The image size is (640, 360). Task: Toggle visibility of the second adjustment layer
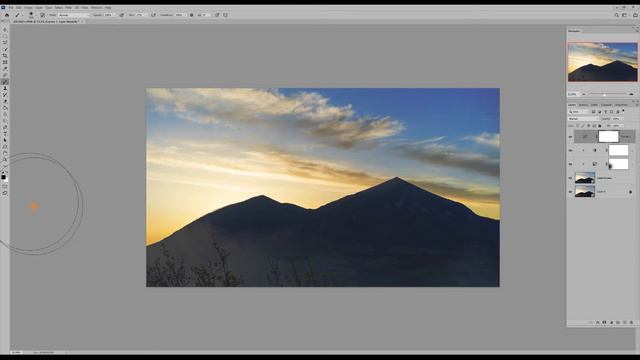pos(571,151)
